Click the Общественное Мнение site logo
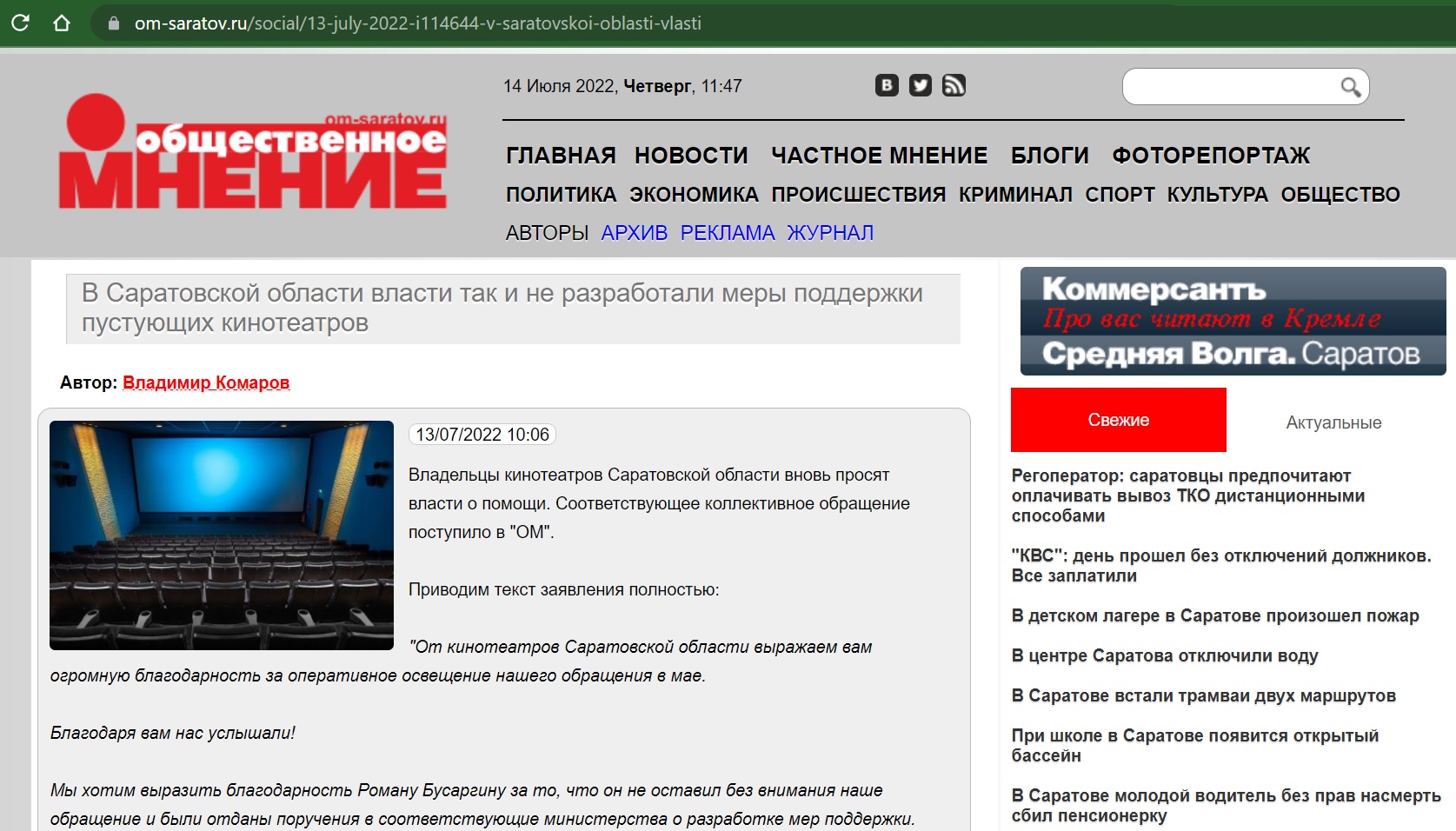 [253, 153]
